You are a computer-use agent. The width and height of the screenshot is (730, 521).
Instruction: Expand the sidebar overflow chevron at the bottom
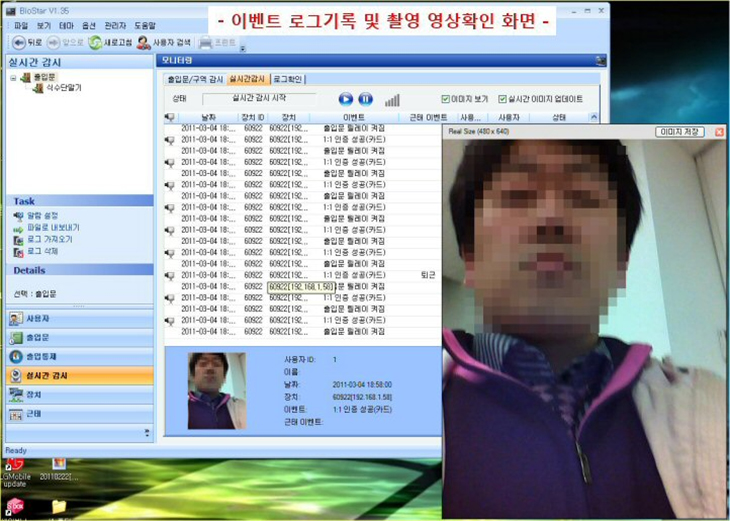click(x=147, y=432)
